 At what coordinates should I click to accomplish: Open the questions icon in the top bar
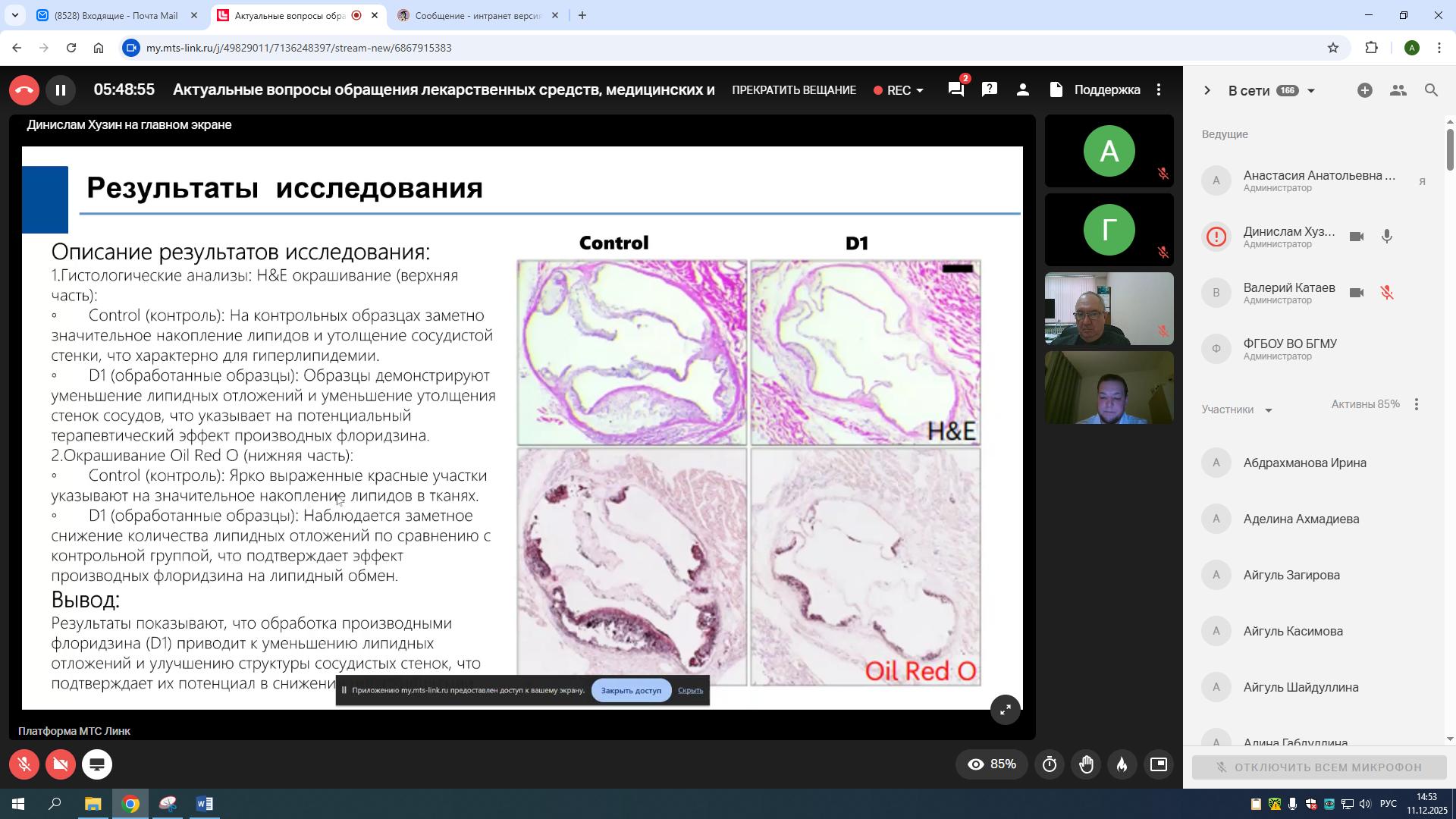(989, 90)
